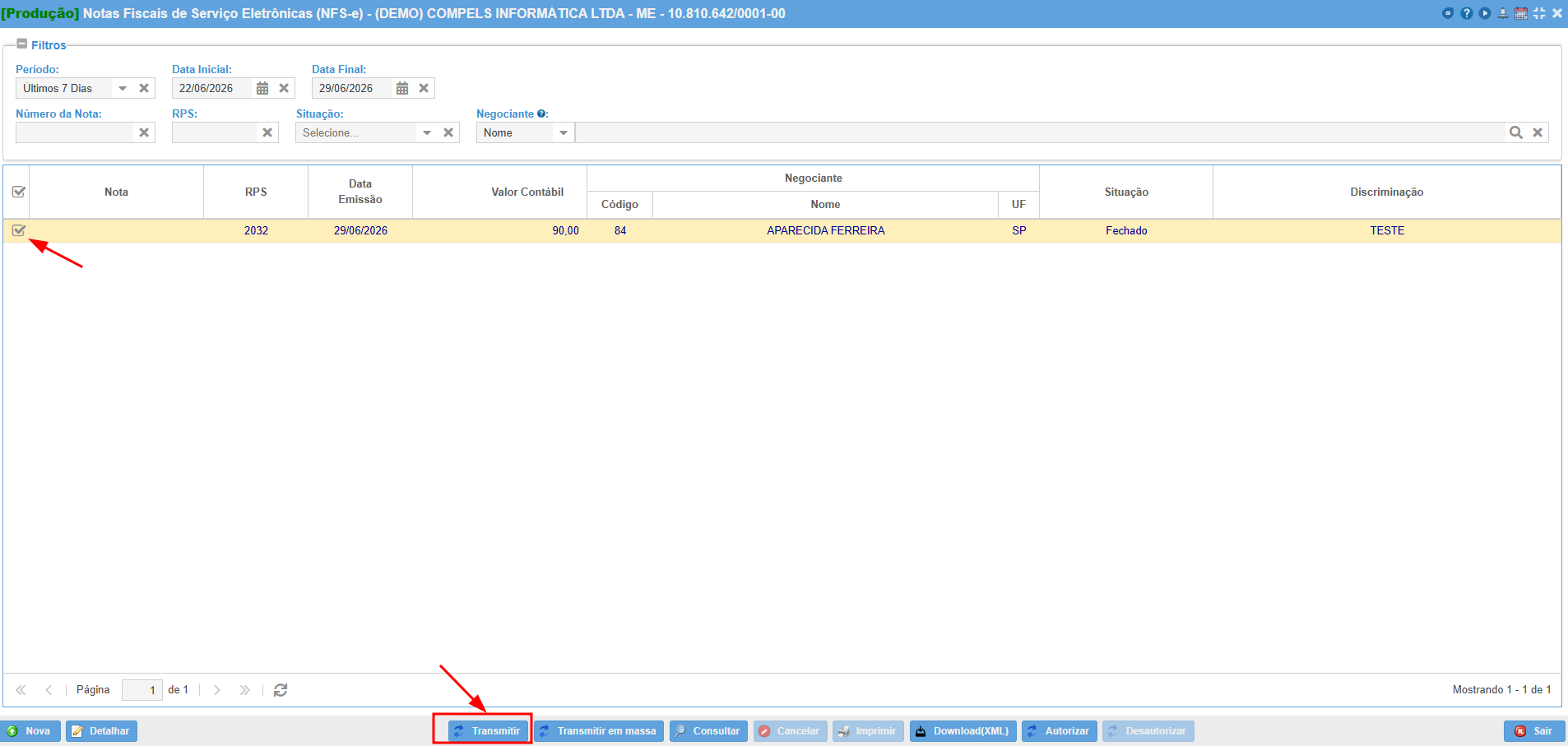Click the Nova button
The height and width of the screenshot is (746, 1568).
30,731
